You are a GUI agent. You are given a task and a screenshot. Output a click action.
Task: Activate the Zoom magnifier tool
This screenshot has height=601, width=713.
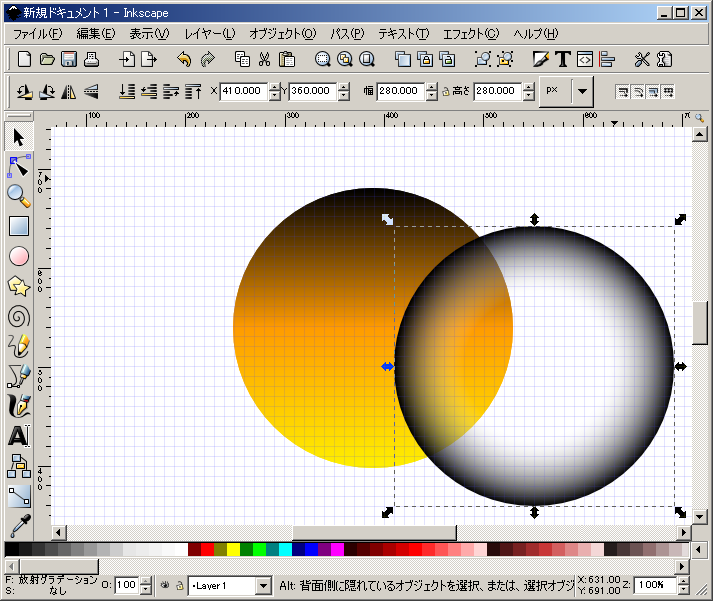(x=19, y=196)
